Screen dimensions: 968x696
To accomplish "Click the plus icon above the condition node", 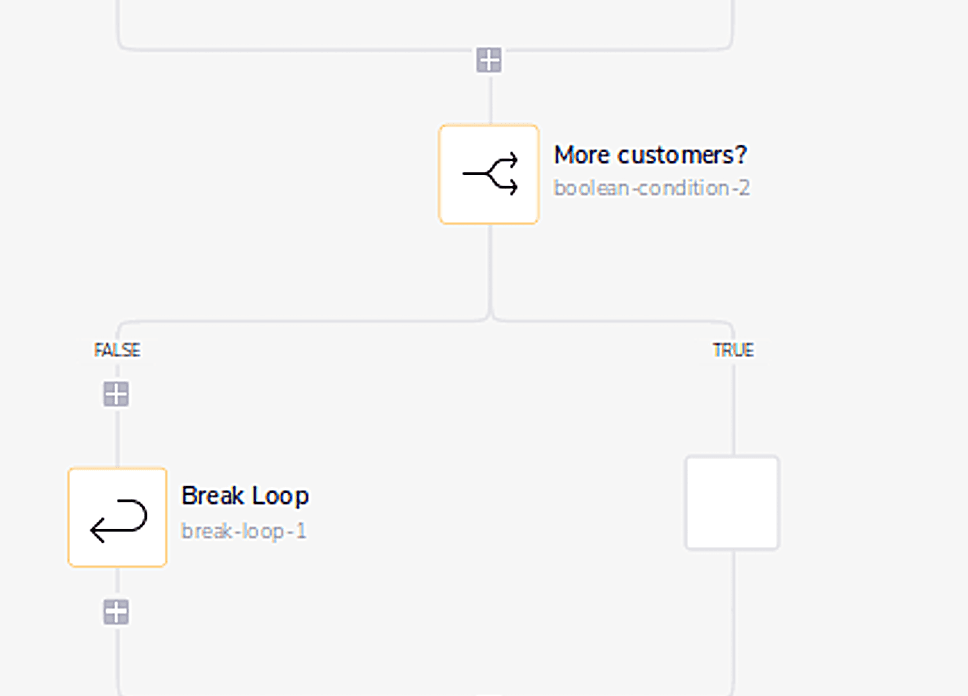I will click(489, 59).
